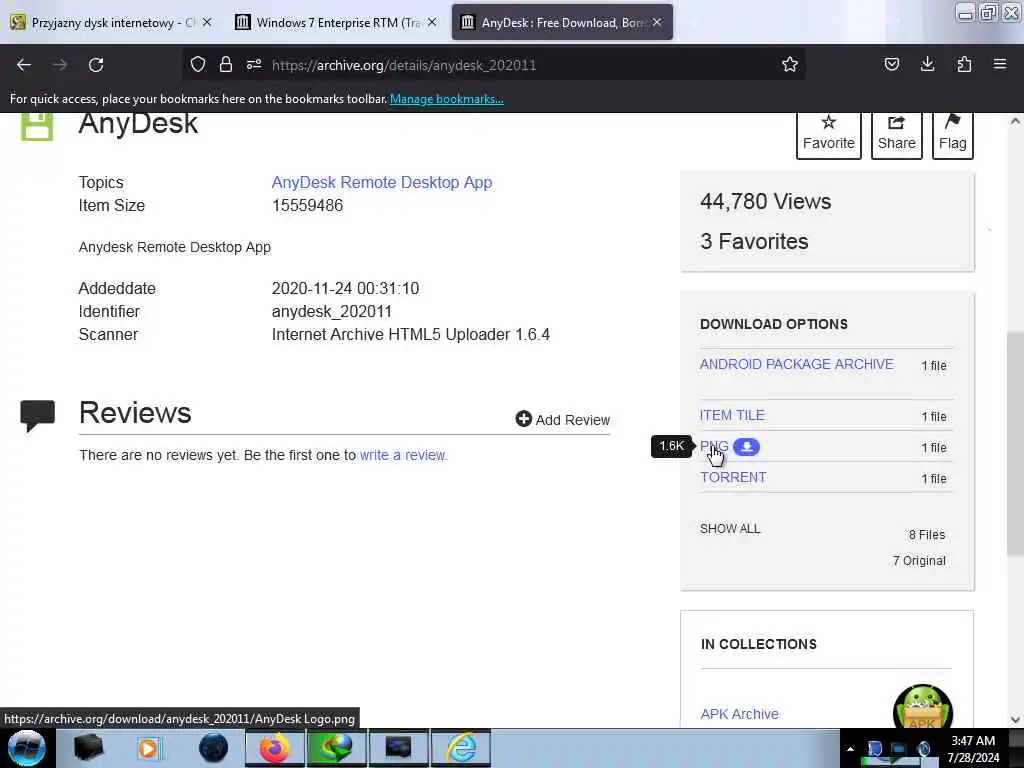This screenshot has height=768, width=1024.
Task: Open the Save to Pocket icon
Action: click(891, 64)
